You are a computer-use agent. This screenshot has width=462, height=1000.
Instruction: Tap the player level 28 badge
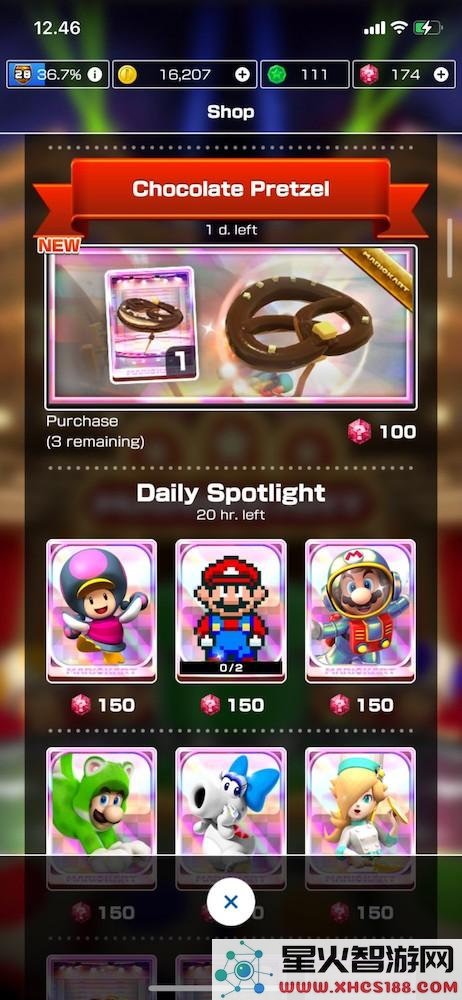pos(20,75)
